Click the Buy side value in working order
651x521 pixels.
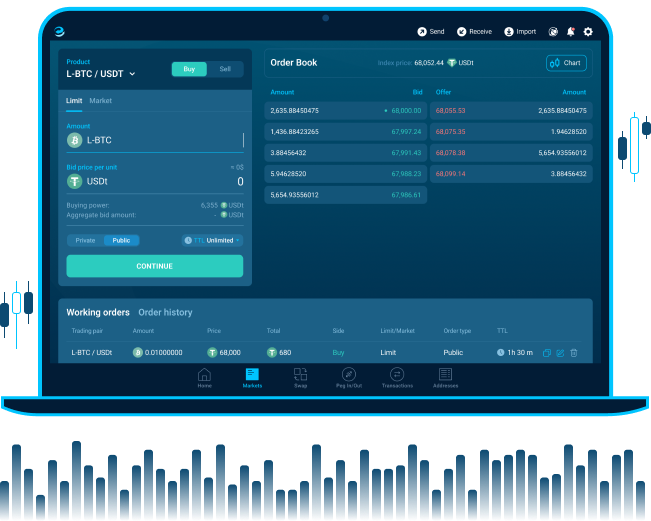click(338, 352)
